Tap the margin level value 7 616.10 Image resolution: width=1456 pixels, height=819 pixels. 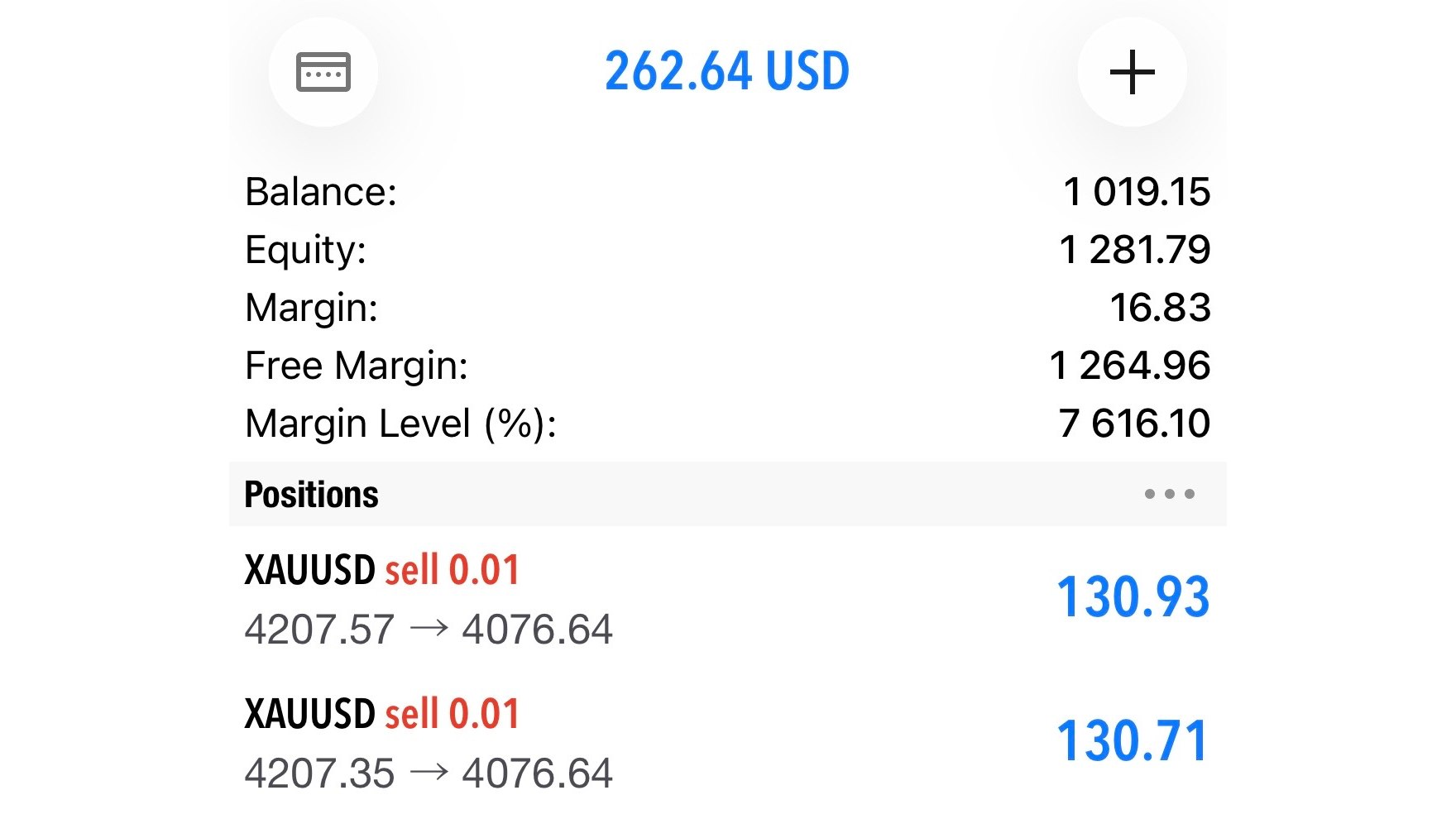pyautogui.click(x=1134, y=424)
